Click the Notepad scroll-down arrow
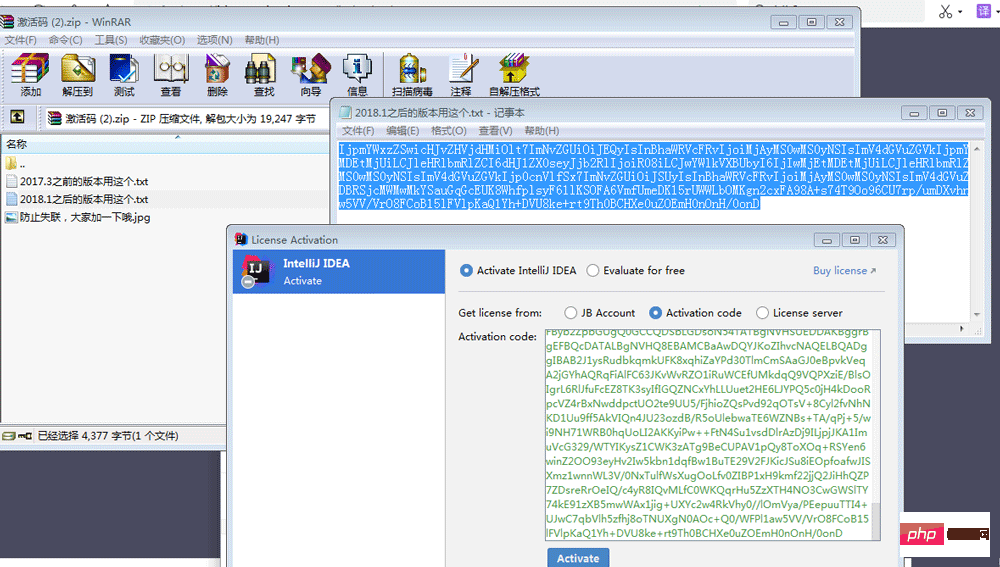Image resolution: width=1000 pixels, height=567 pixels. point(976,314)
